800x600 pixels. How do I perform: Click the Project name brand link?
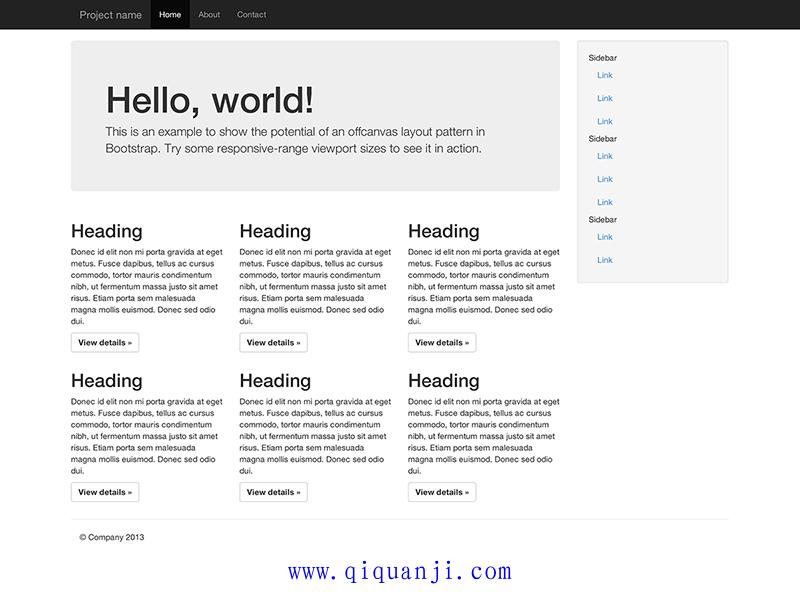[110, 15]
